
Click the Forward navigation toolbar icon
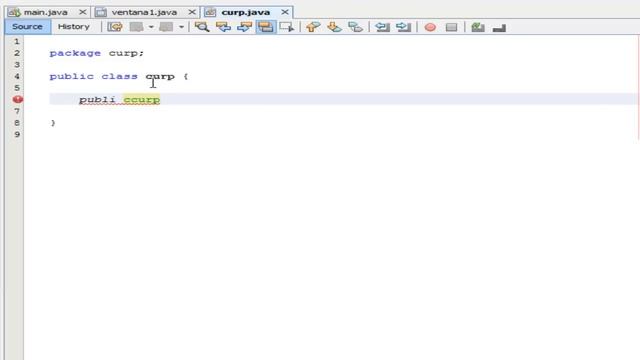[166, 27]
